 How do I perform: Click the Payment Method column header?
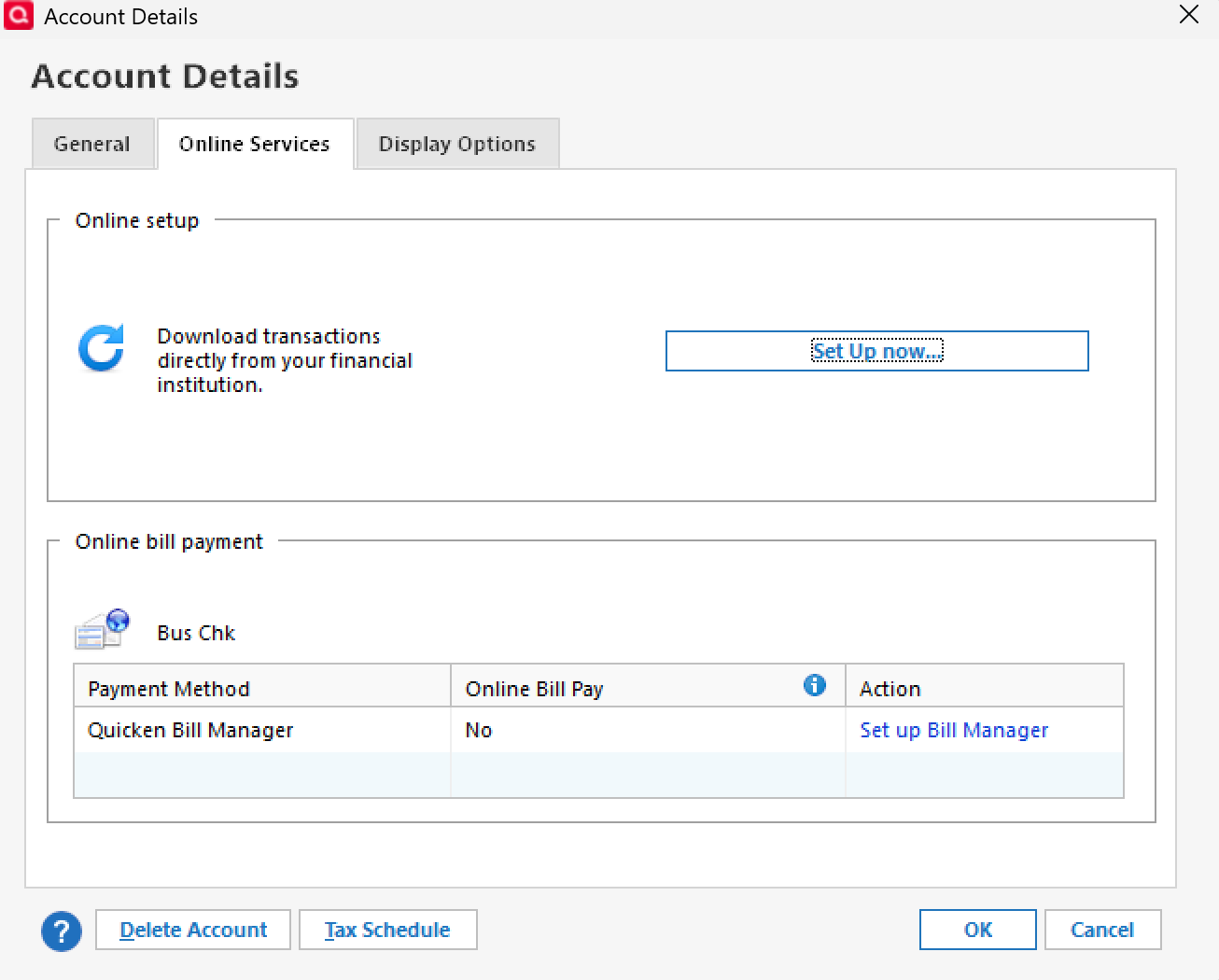click(x=169, y=689)
